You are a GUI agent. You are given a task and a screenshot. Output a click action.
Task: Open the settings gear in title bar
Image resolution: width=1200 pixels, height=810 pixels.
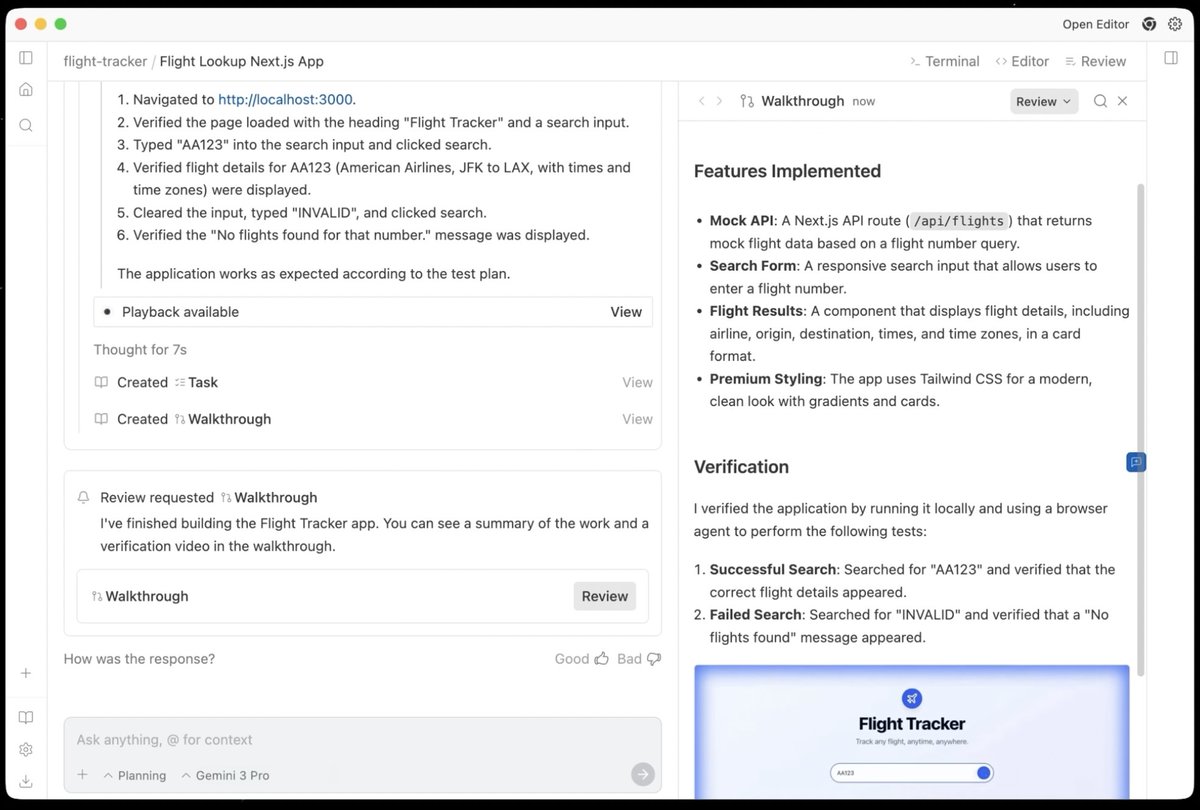pos(1176,24)
